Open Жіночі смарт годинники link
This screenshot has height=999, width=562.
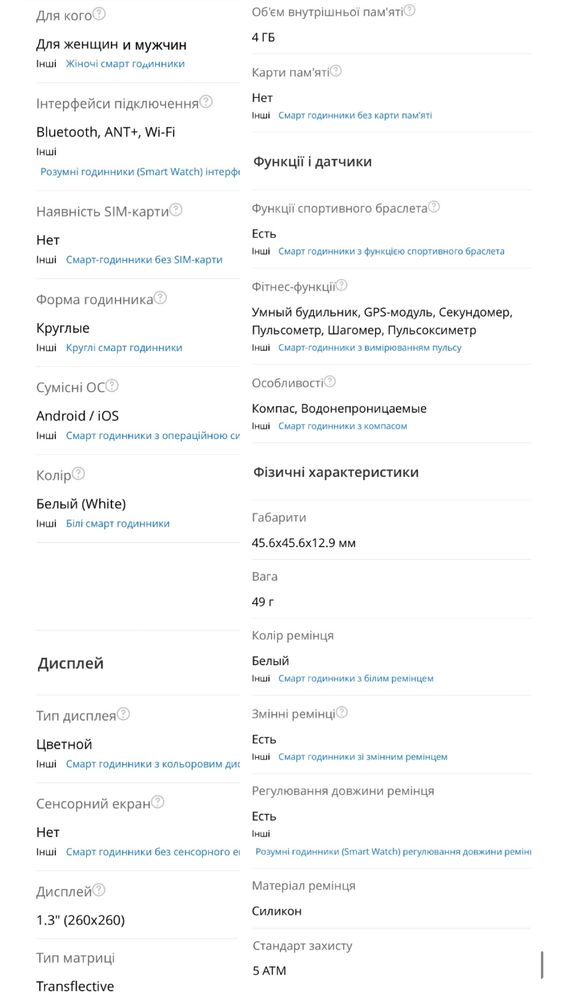coord(125,64)
